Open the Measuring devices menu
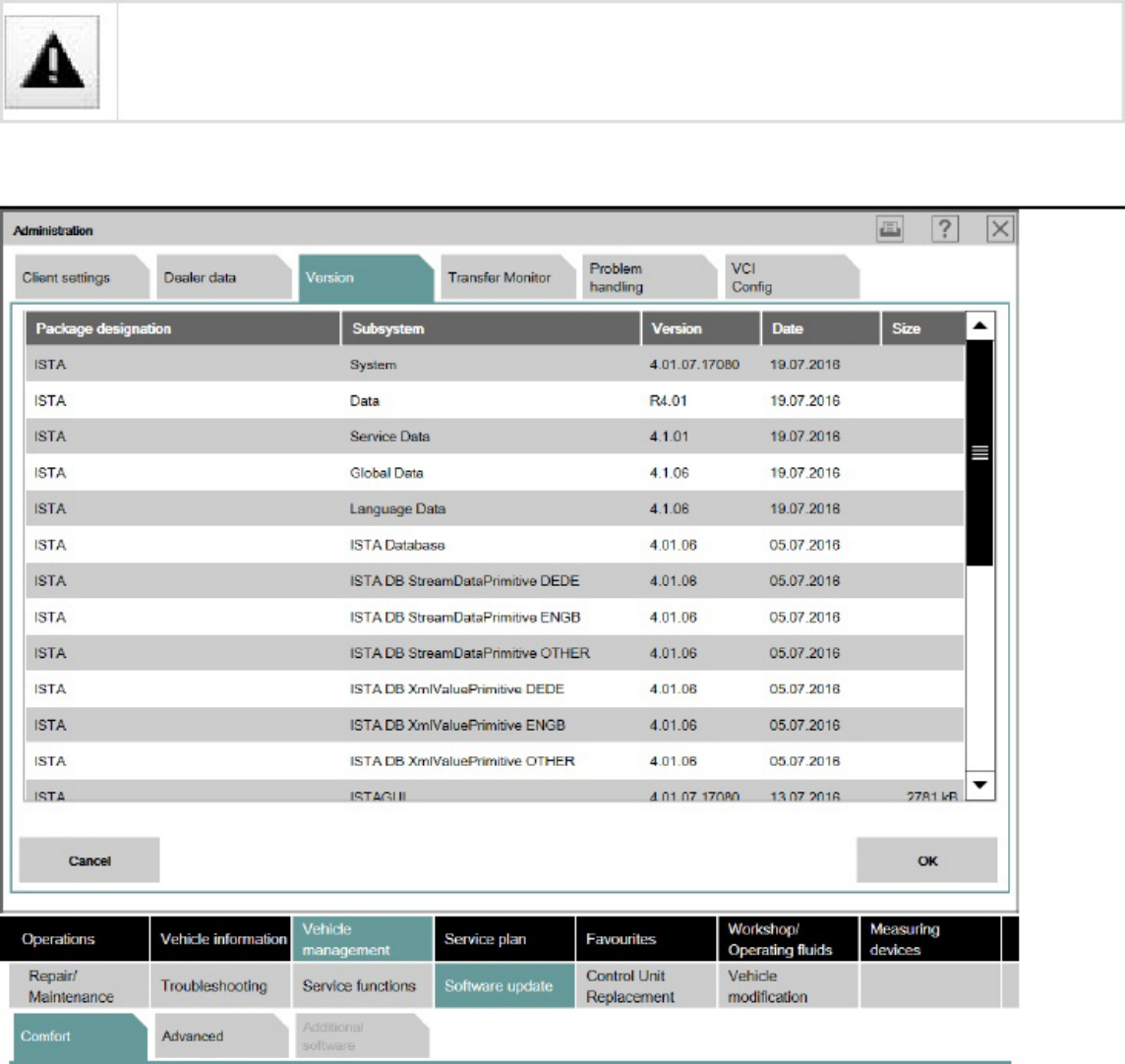Screen dimensions: 1125x1064 click(x=930, y=939)
